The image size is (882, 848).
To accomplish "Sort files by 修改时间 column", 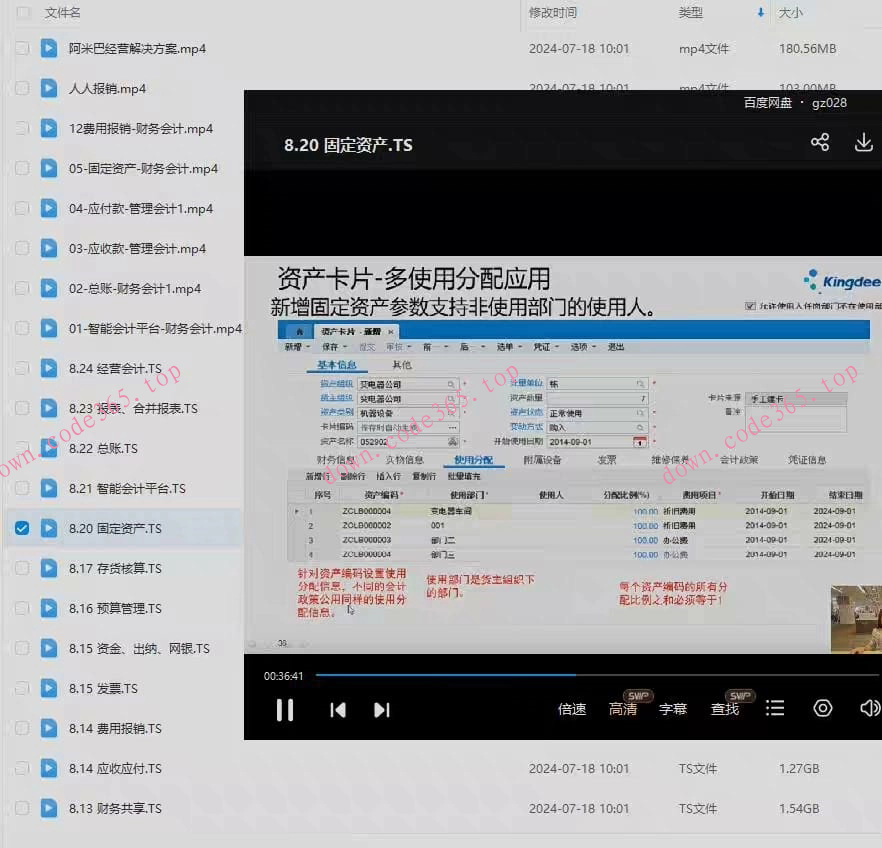I will click(552, 12).
